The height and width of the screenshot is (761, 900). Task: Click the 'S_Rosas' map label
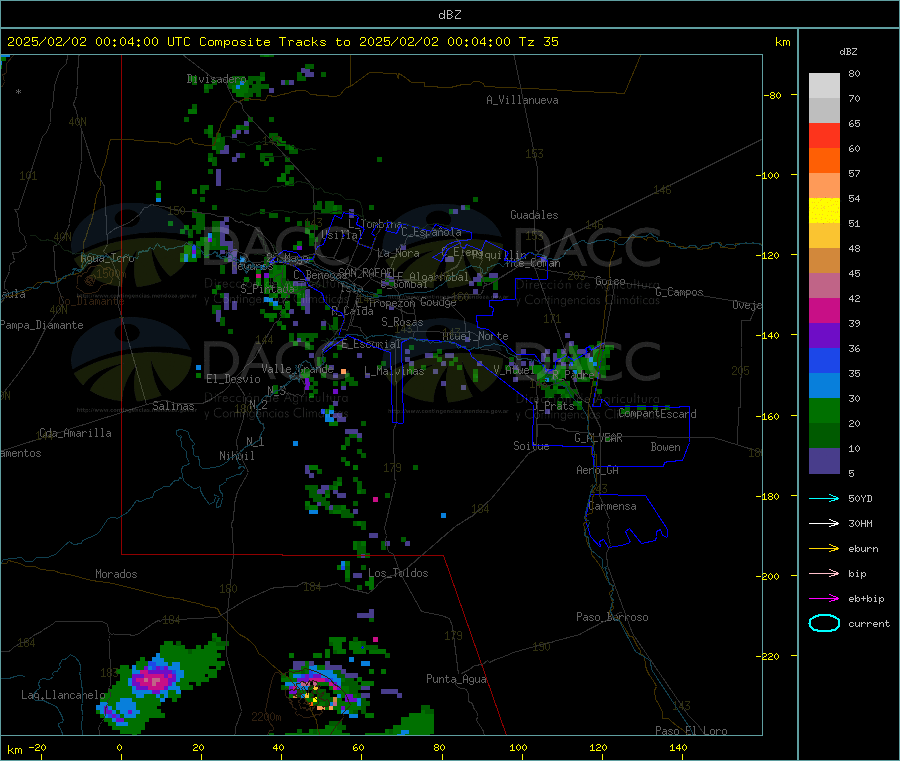(x=402, y=322)
